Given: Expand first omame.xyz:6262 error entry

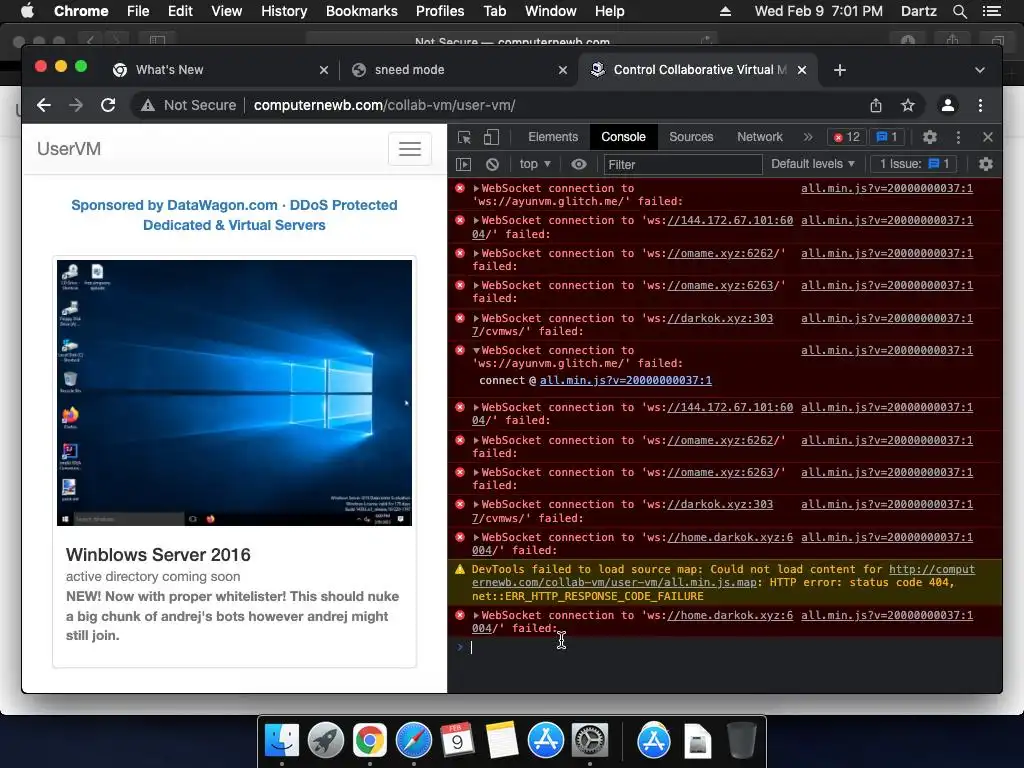Looking at the screenshot, I should (x=476, y=253).
